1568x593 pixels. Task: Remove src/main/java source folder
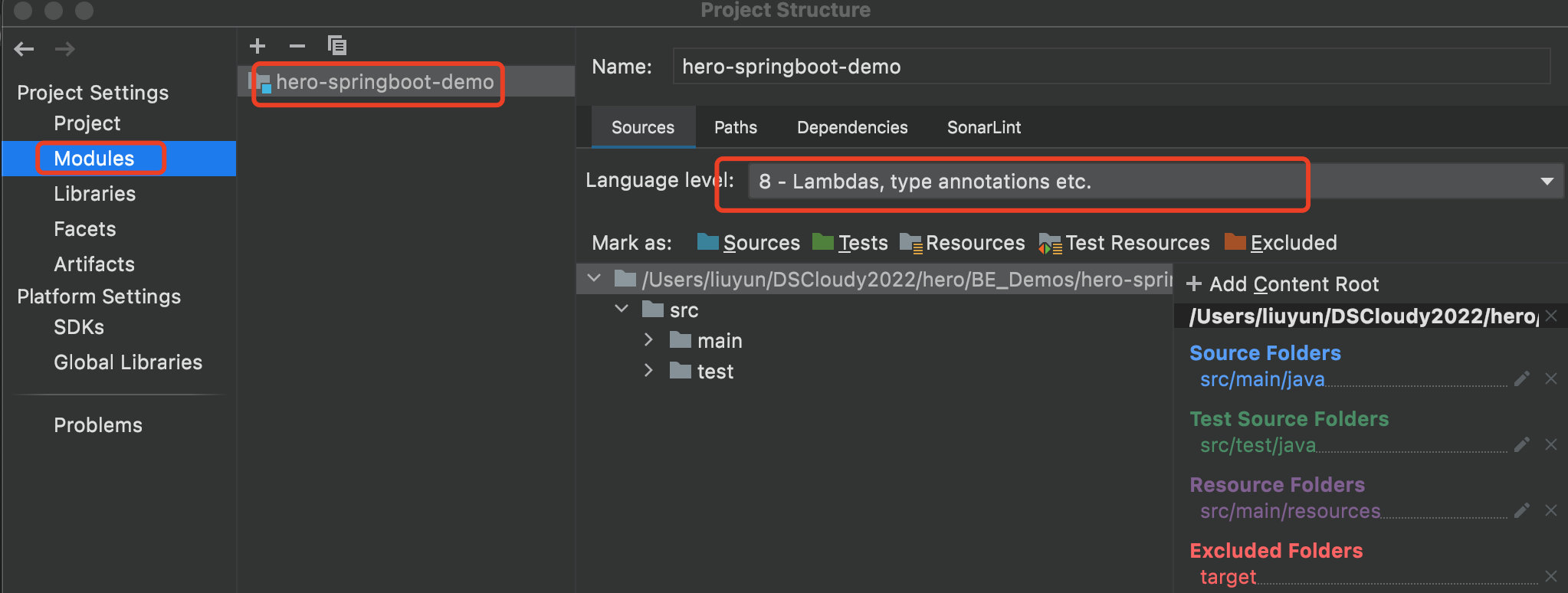[1551, 378]
